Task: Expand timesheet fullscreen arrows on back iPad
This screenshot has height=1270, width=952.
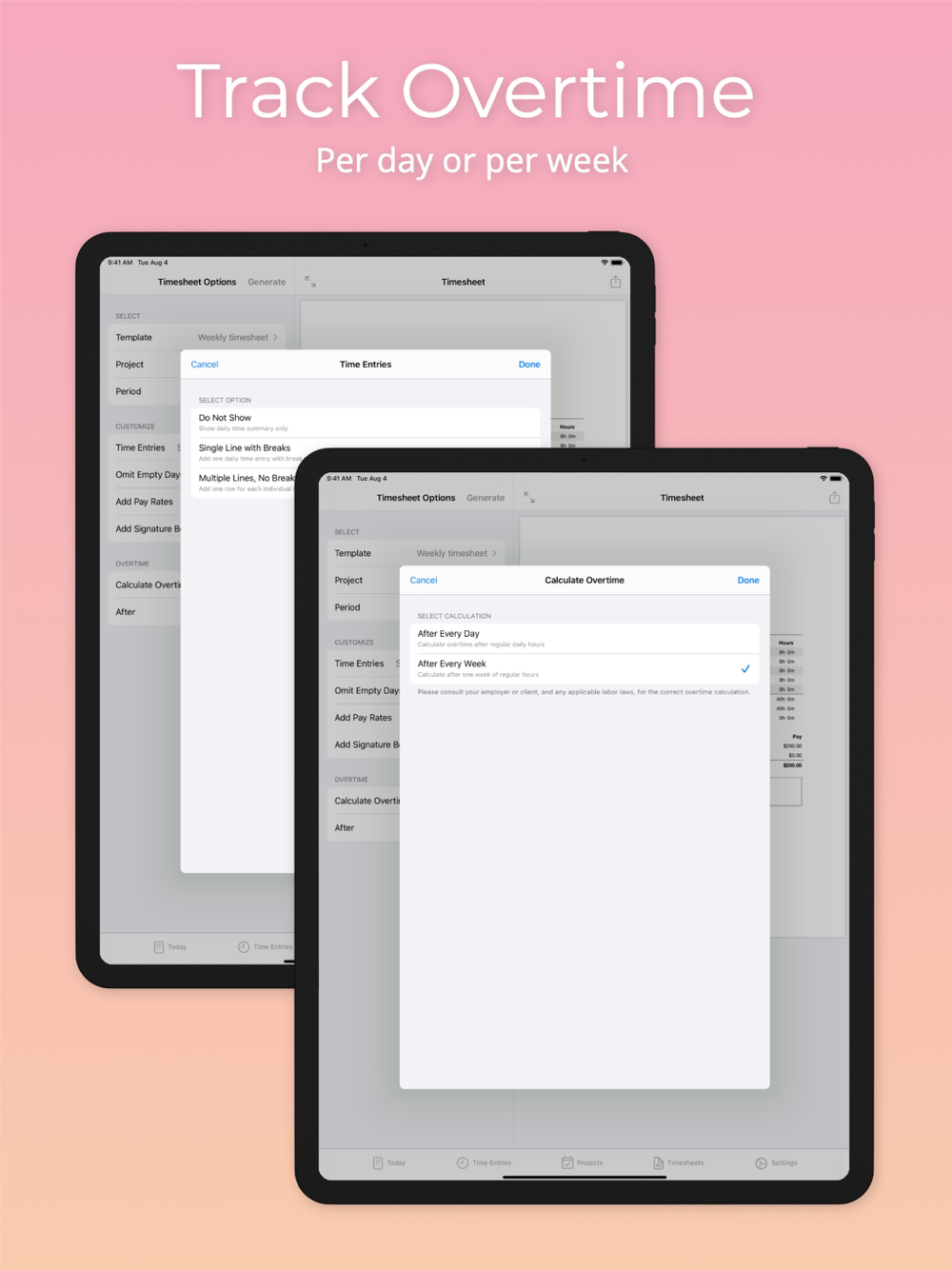Action: click(310, 282)
